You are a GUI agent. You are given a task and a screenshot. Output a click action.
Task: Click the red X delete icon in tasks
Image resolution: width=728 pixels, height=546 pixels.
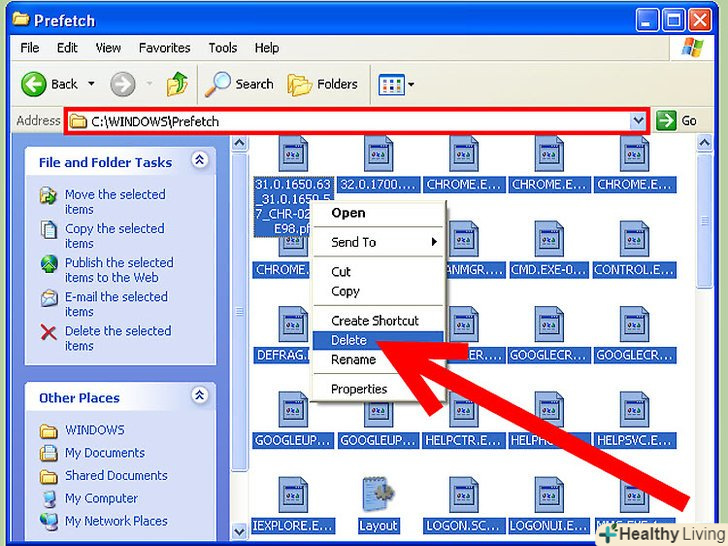(48, 333)
